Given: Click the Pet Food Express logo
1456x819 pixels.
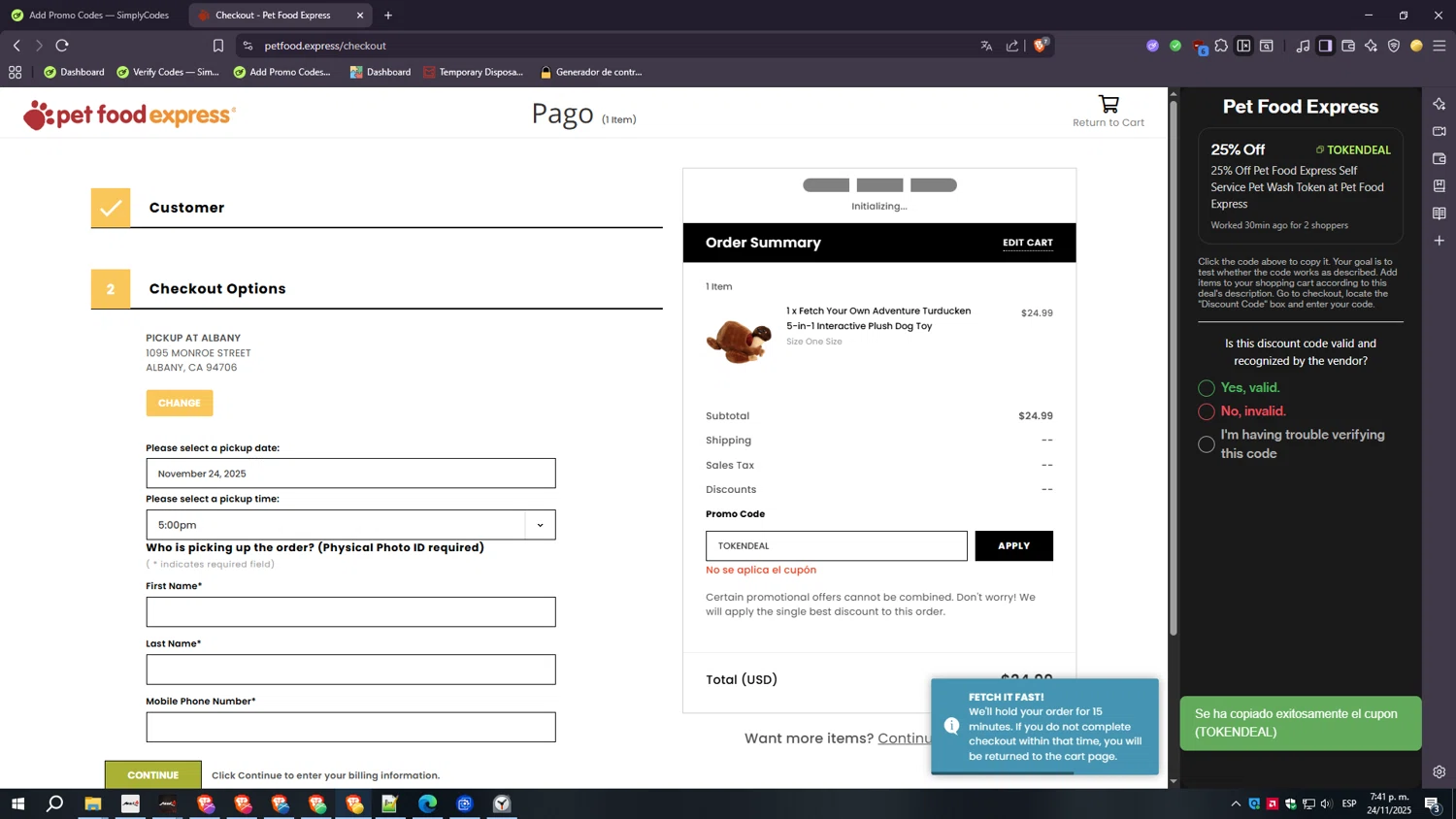Looking at the screenshot, I should 130,115.
